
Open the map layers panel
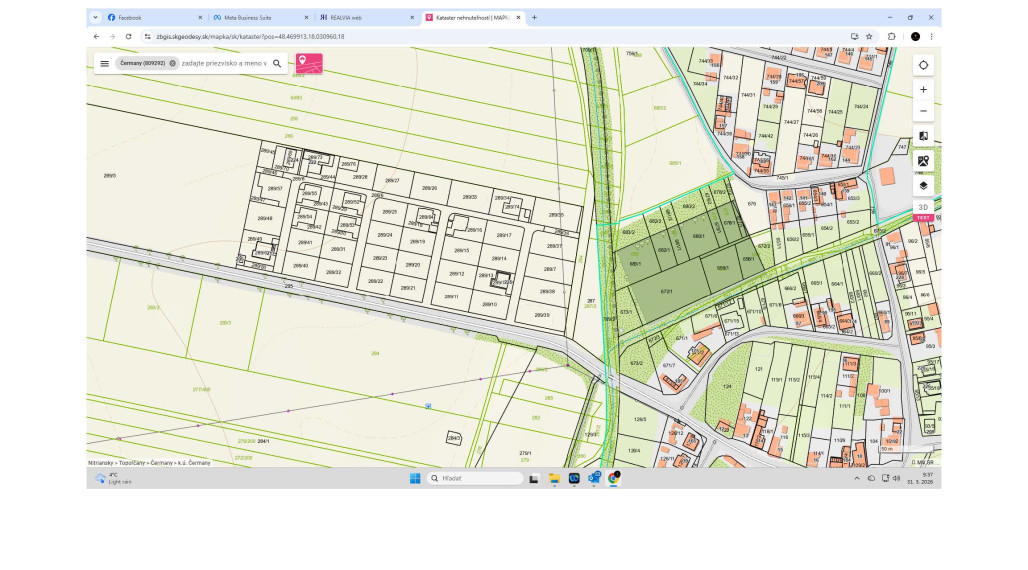[x=923, y=185]
